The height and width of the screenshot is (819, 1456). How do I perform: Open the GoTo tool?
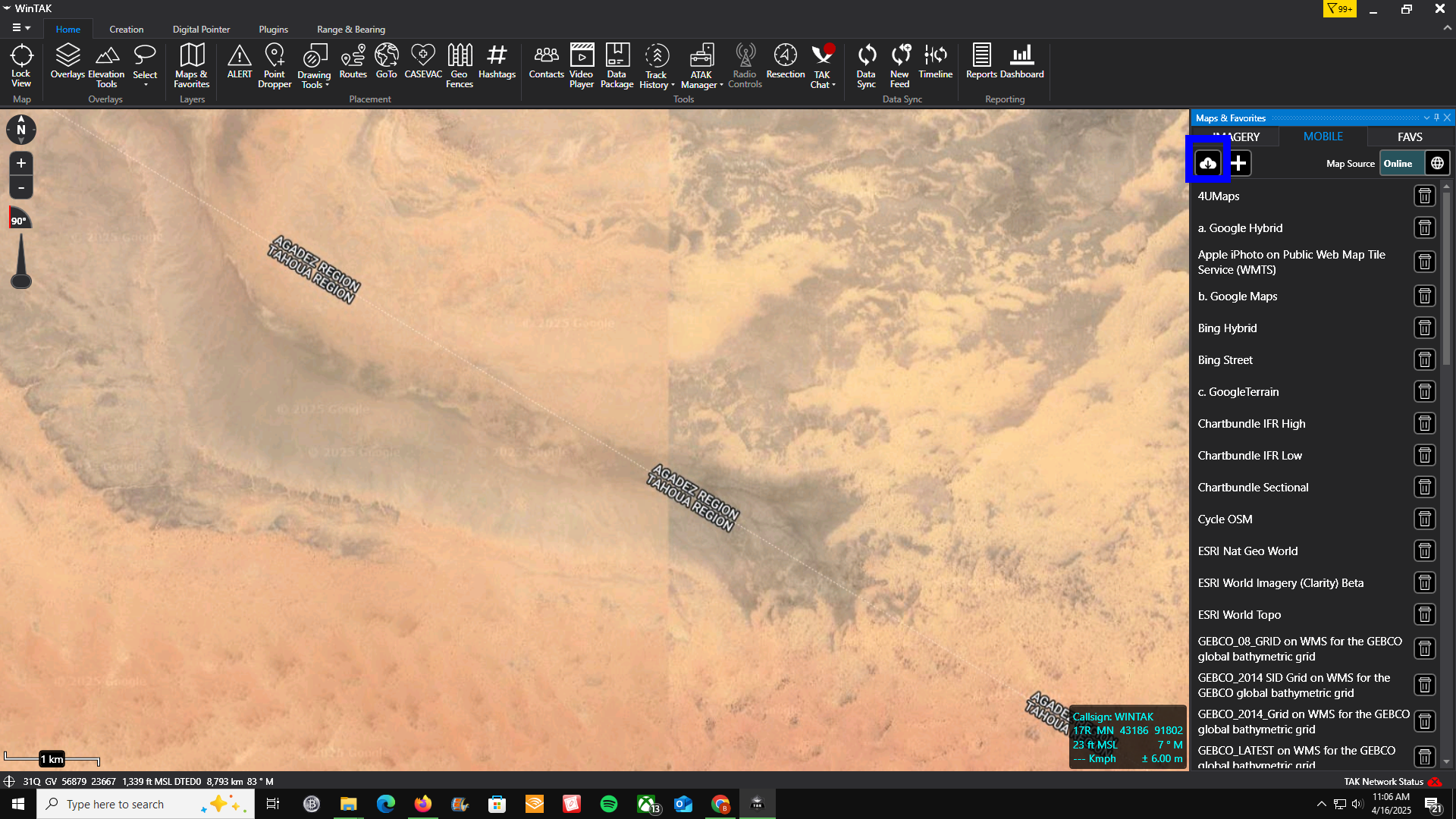point(387,61)
